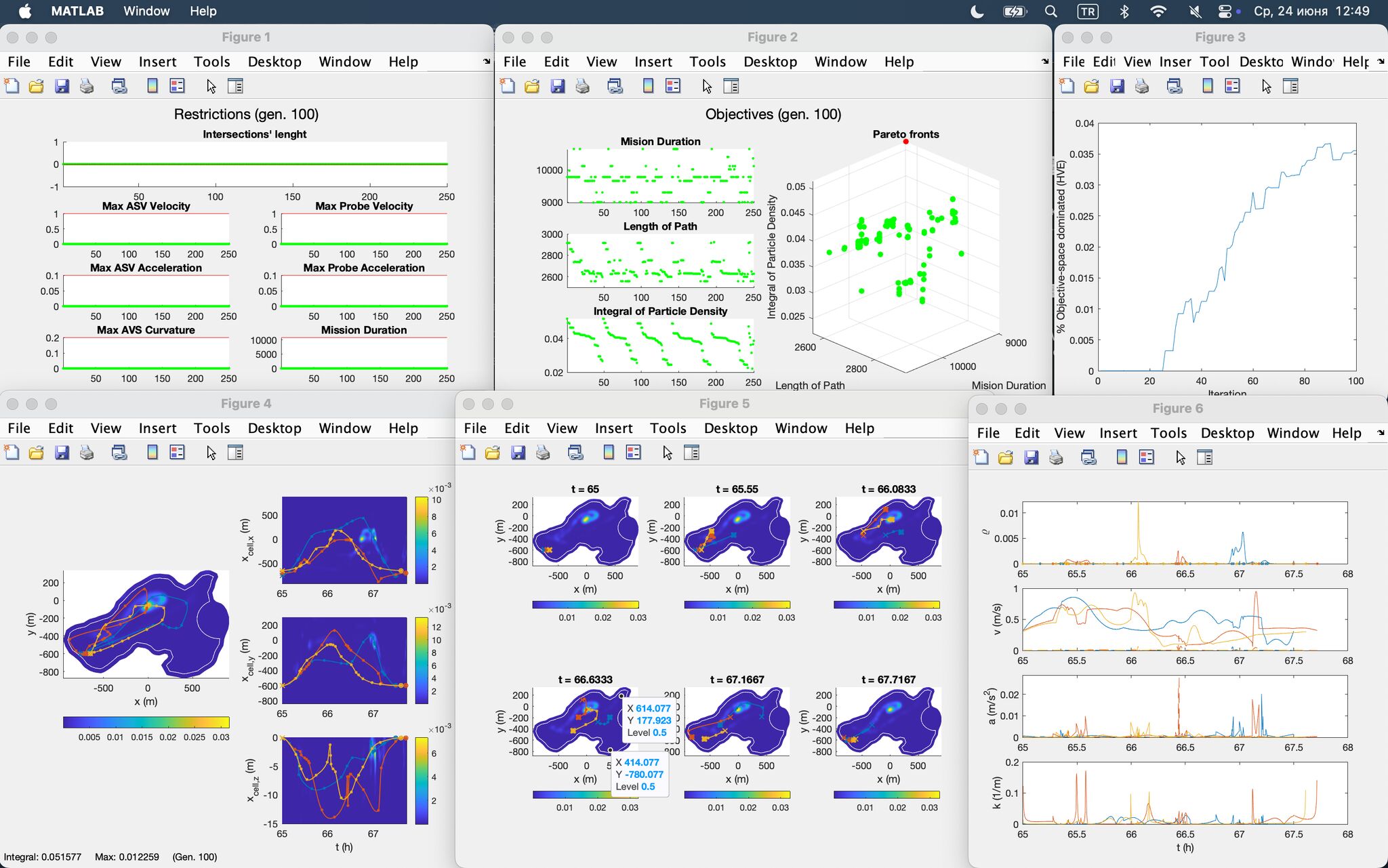Click Link Plot icon in Figure 4 toolbar
1388x868 pixels.
point(119,453)
